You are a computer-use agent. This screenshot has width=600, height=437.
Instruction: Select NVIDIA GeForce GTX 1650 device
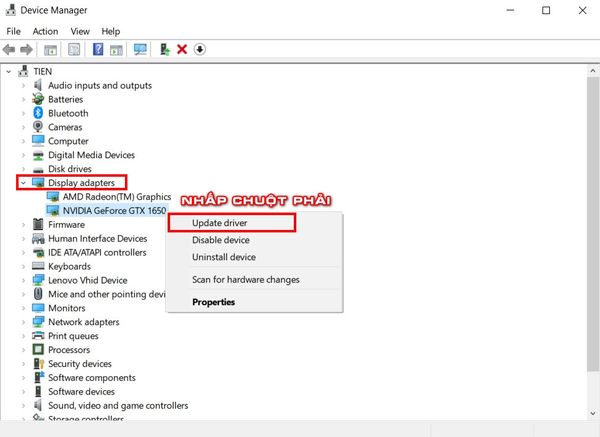[x=114, y=210]
